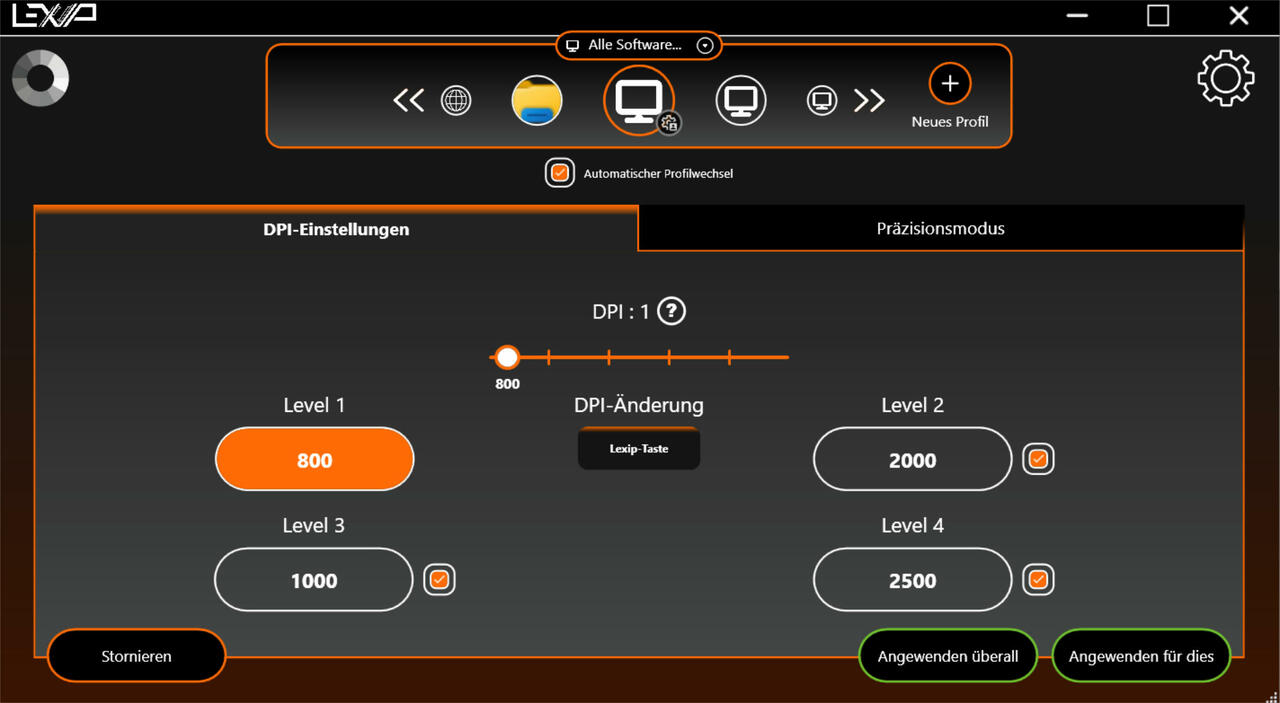This screenshot has width=1280, height=703.
Task: Disable the Level 3 DPI checkbox
Action: [440, 580]
